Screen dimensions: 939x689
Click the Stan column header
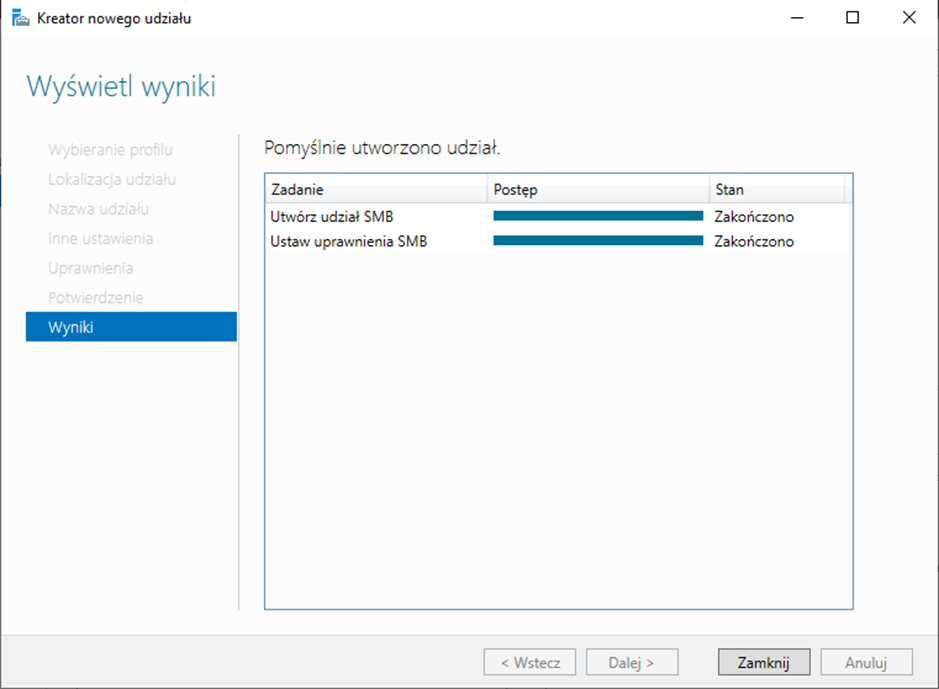[x=776, y=190]
